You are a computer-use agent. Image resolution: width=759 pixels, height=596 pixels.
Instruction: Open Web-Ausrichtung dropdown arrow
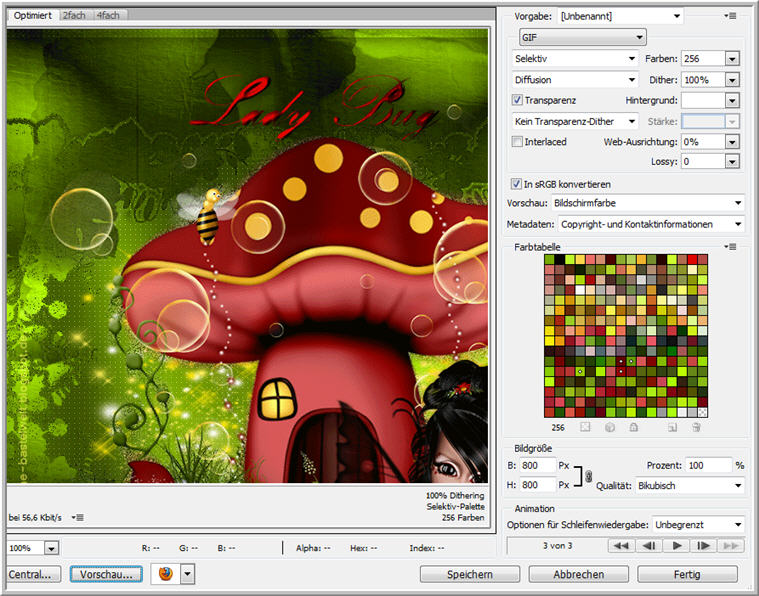click(732, 142)
